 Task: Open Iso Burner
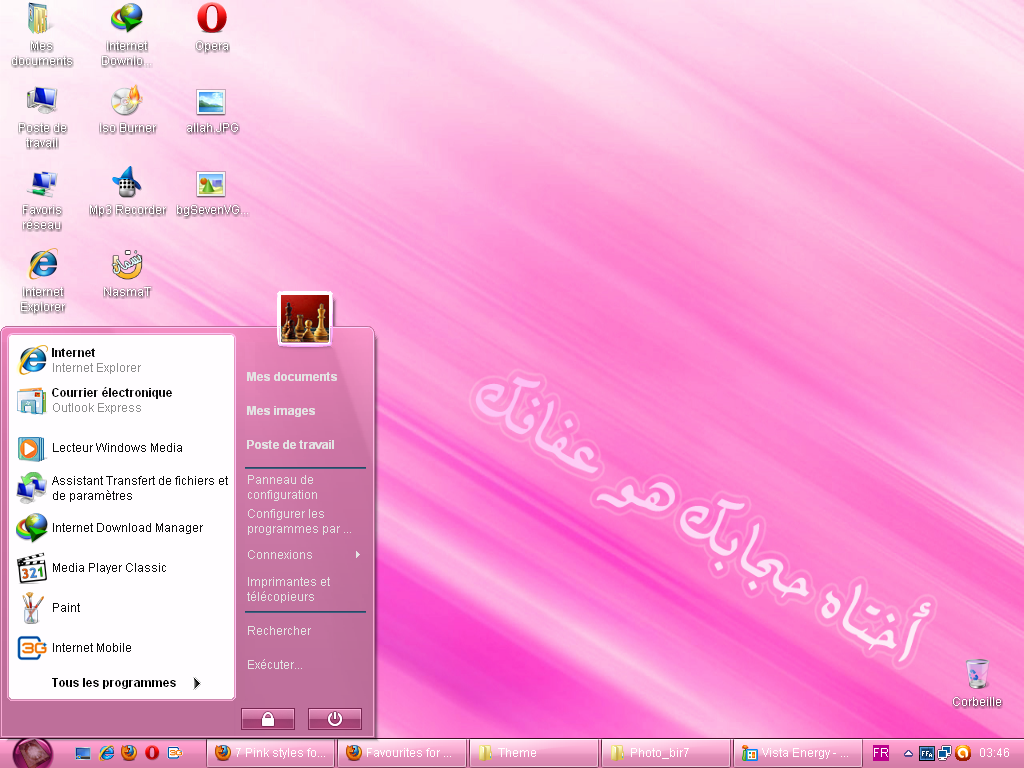(x=126, y=100)
